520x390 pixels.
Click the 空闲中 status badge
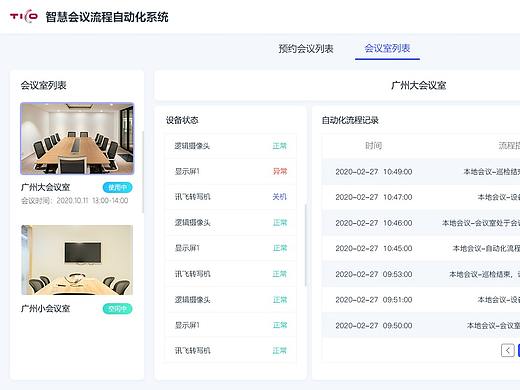(x=117, y=309)
